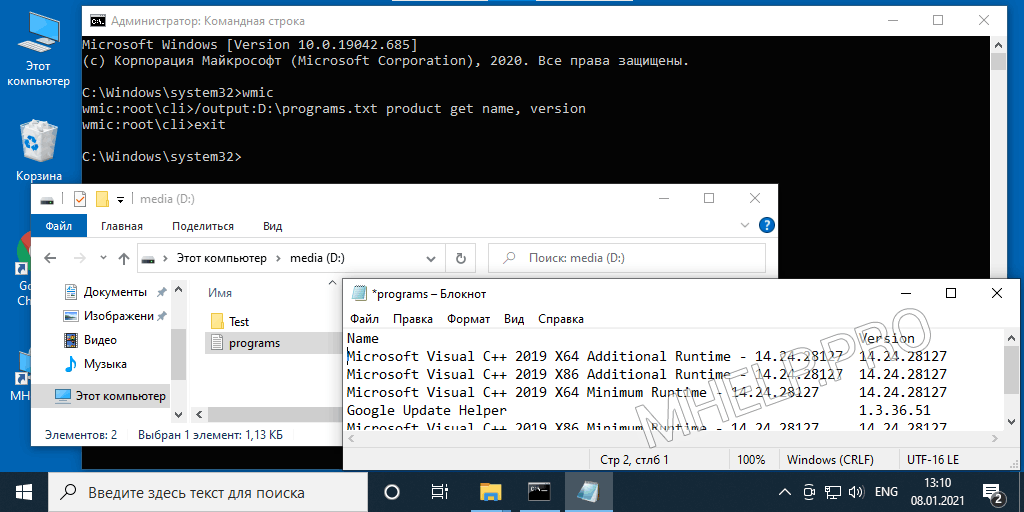Open the volume speaker tray icon
Viewport: 1024px width, 512px height.
click(x=854, y=492)
